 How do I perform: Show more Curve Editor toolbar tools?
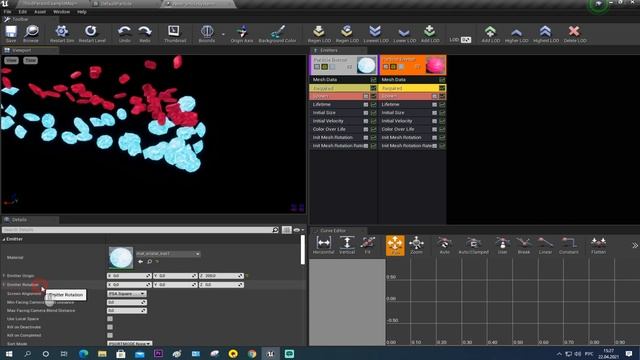coord(635,245)
